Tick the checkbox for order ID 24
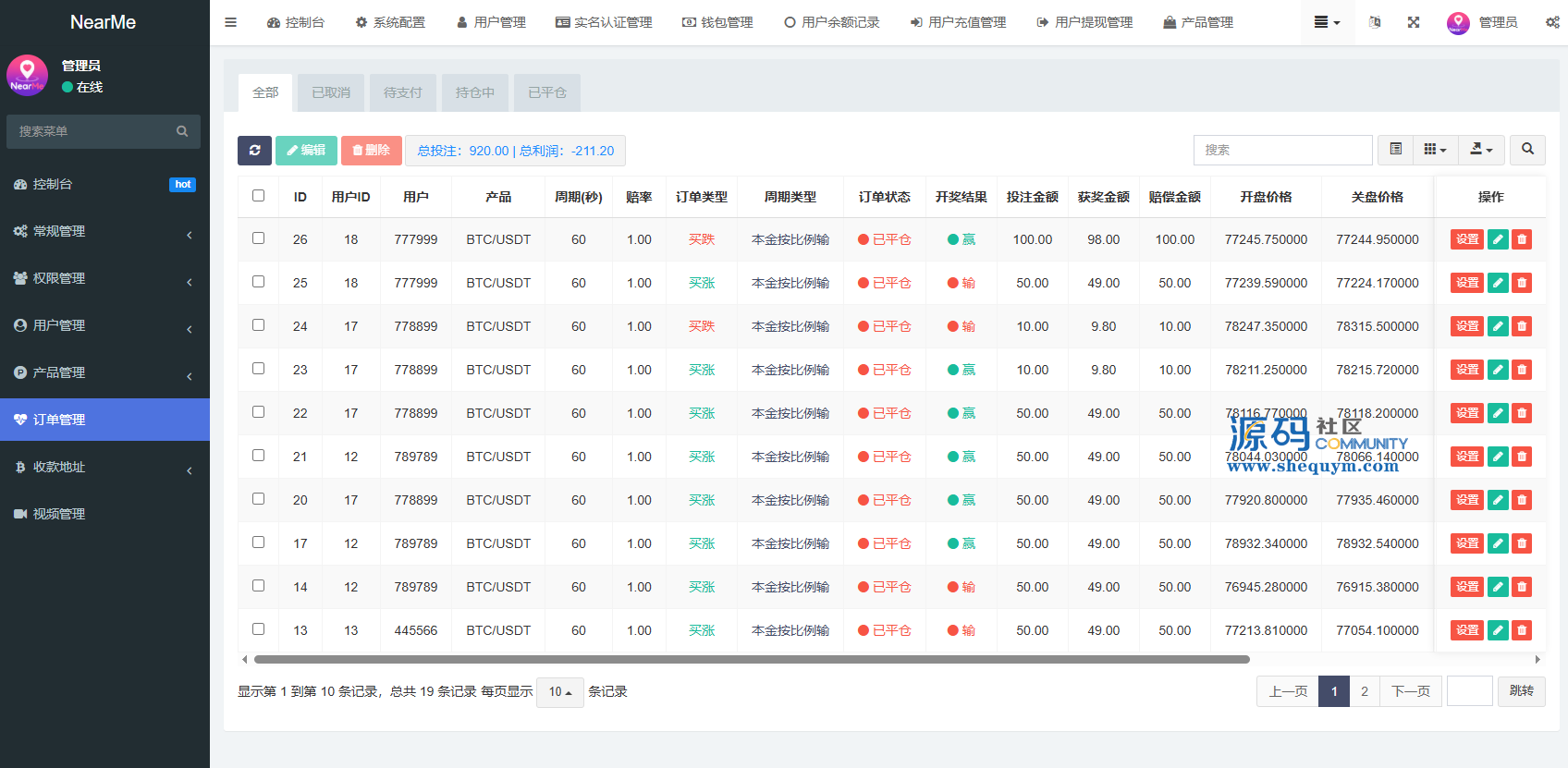 click(x=258, y=325)
